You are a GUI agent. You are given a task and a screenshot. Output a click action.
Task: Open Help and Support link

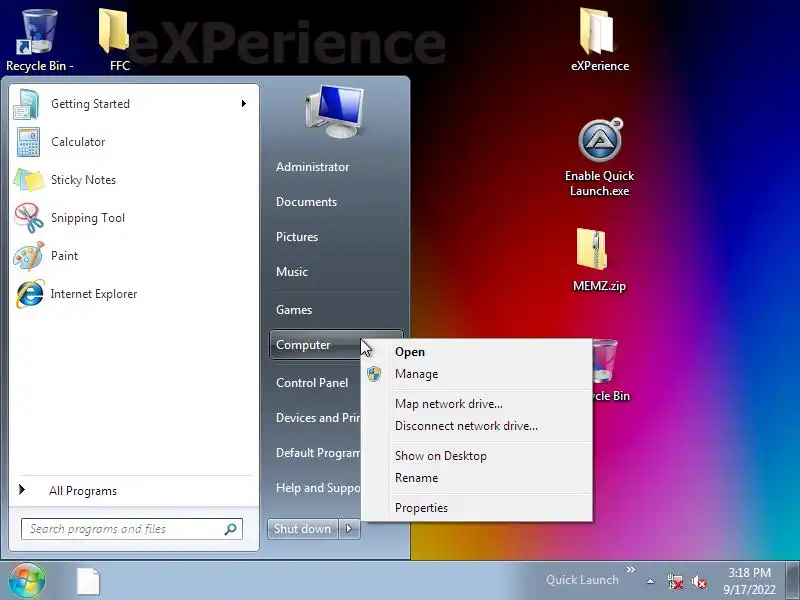[x=318, y=488]
